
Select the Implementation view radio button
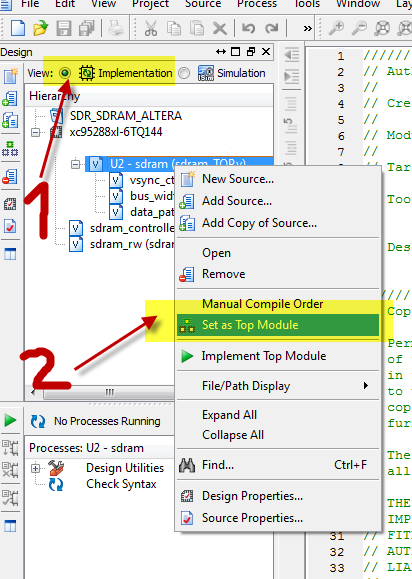point(65,73)
